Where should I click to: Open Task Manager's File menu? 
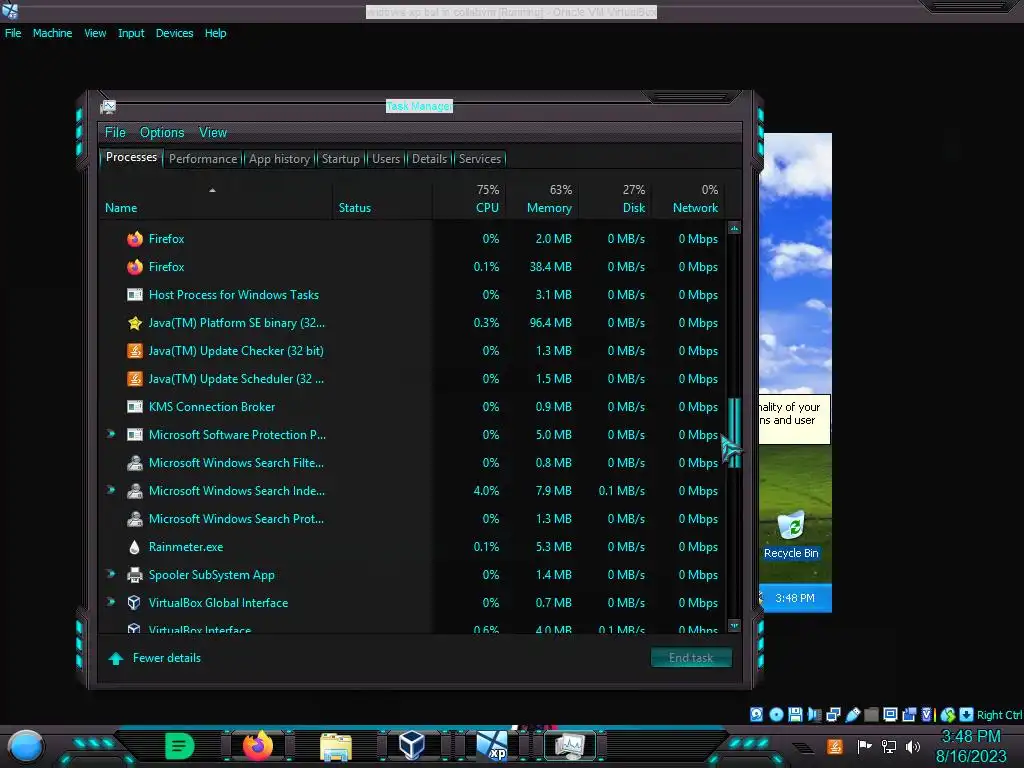tap(115, 133)
